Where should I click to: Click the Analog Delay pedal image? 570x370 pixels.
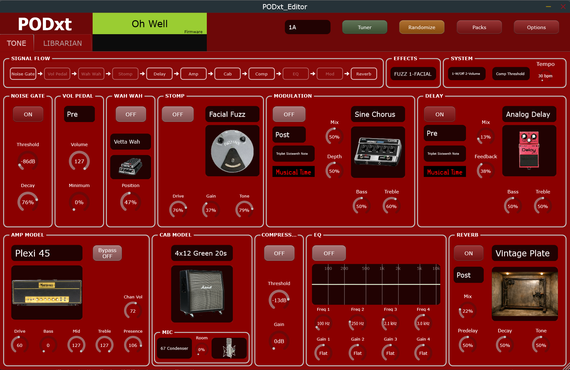click(529, 150)
